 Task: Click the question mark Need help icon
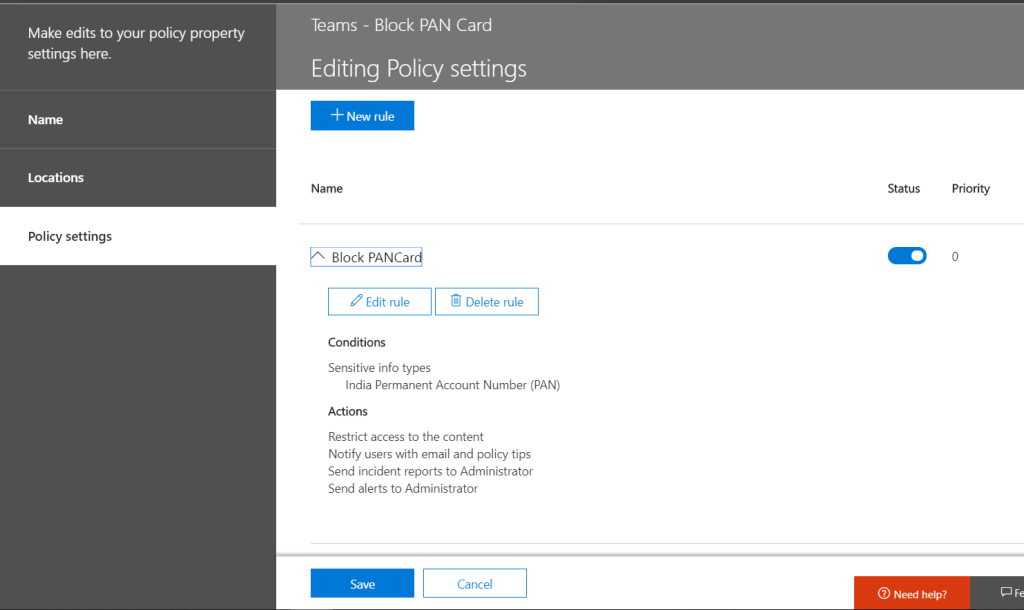pyautogui.click(x=883, y=594)
